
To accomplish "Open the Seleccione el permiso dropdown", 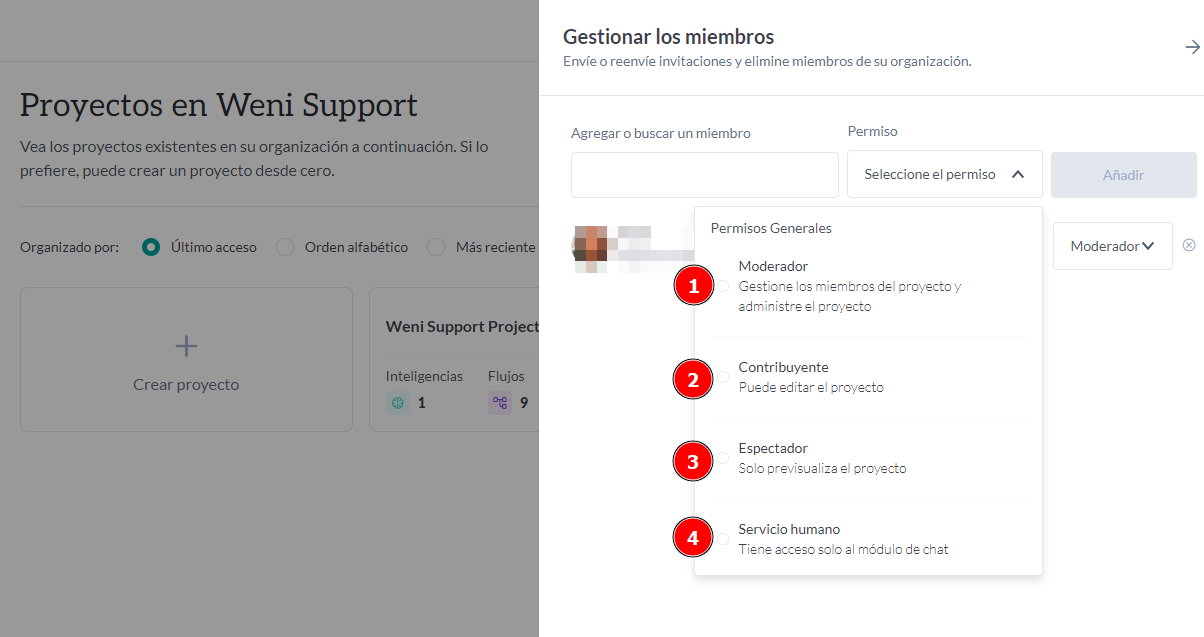I will [944, 173].
